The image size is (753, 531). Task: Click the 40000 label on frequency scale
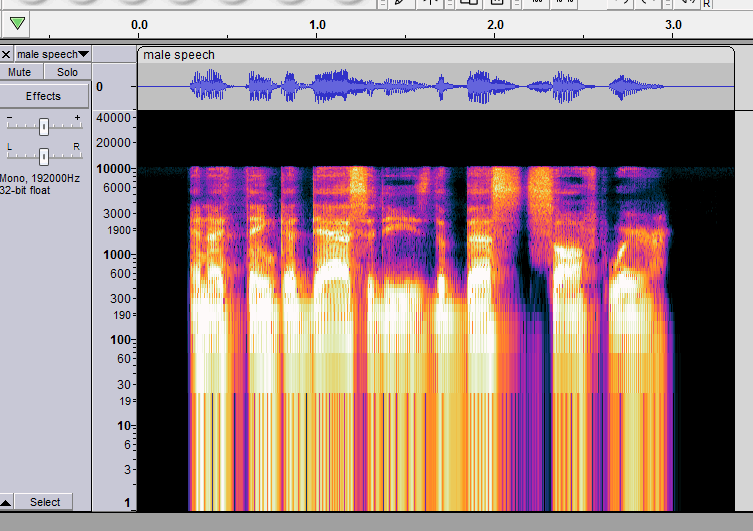coord(113,118)
